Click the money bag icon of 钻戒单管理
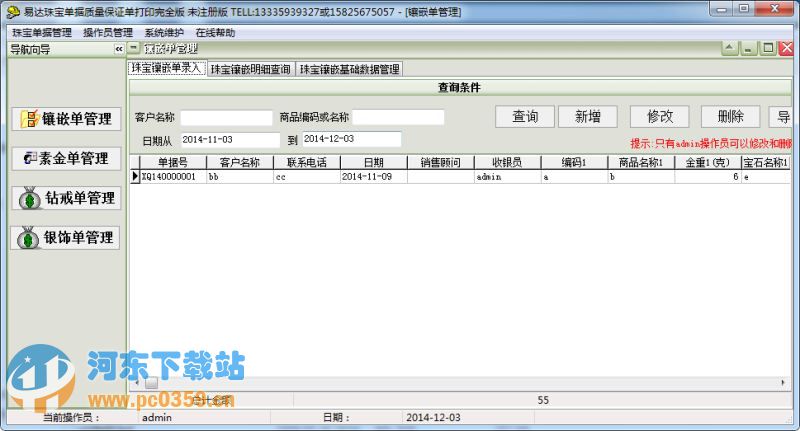Screen dimensions: 800x431 pyautogui.click(x=30, y=198)
